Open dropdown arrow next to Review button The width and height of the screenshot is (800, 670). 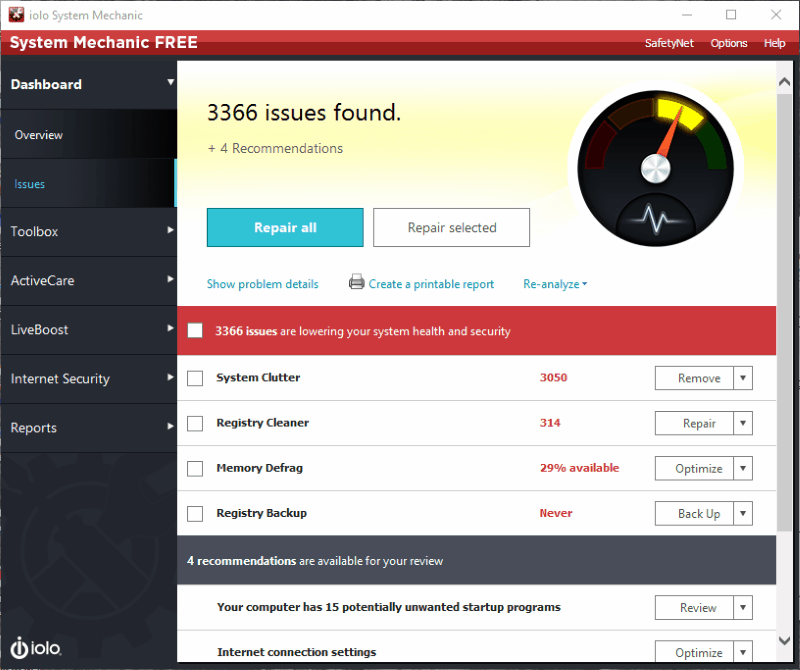pyautogui.click(x=743, y=607)
